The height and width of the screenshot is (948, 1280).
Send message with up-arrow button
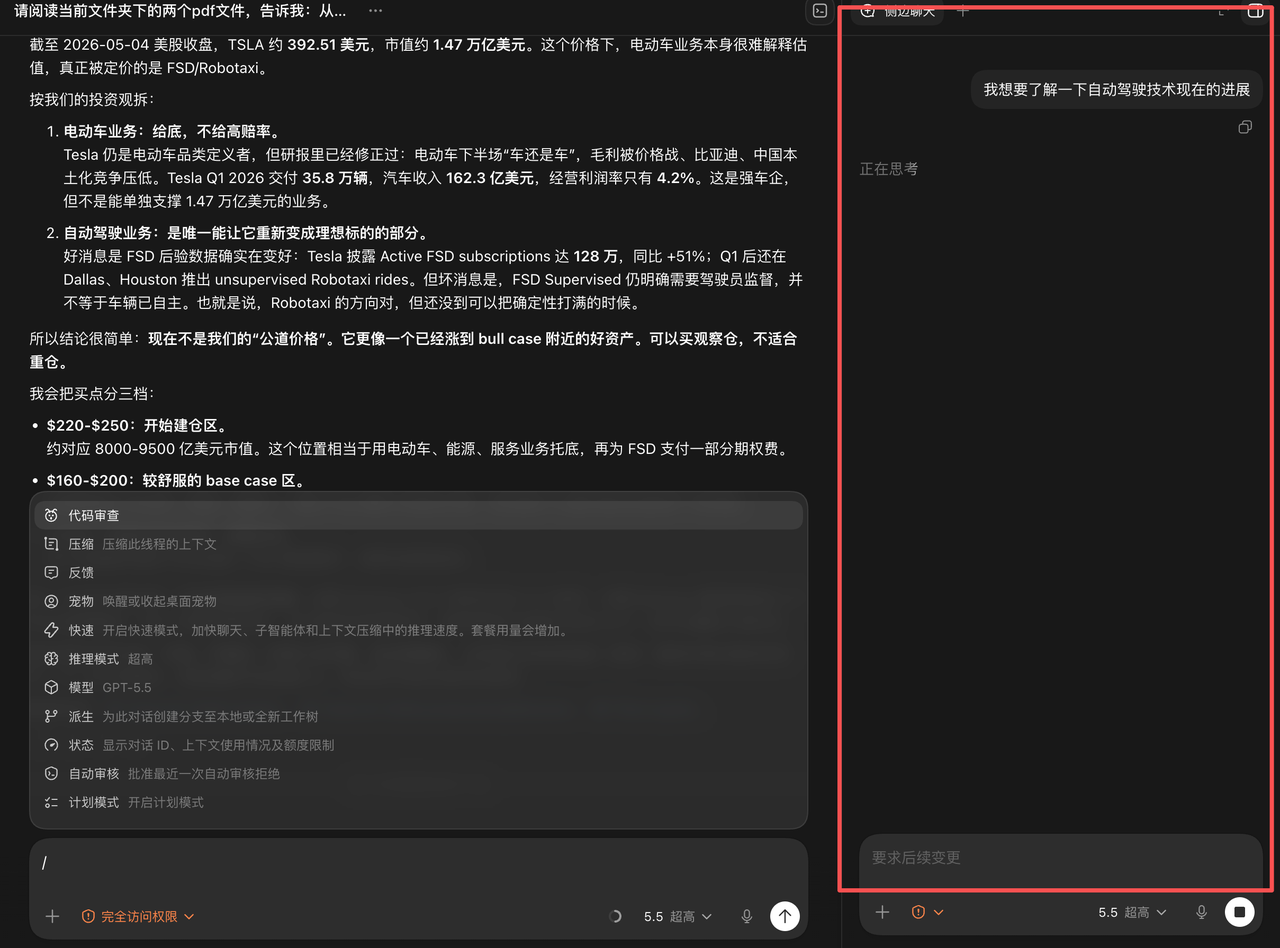pyautogui.click(x=785, y=916)
